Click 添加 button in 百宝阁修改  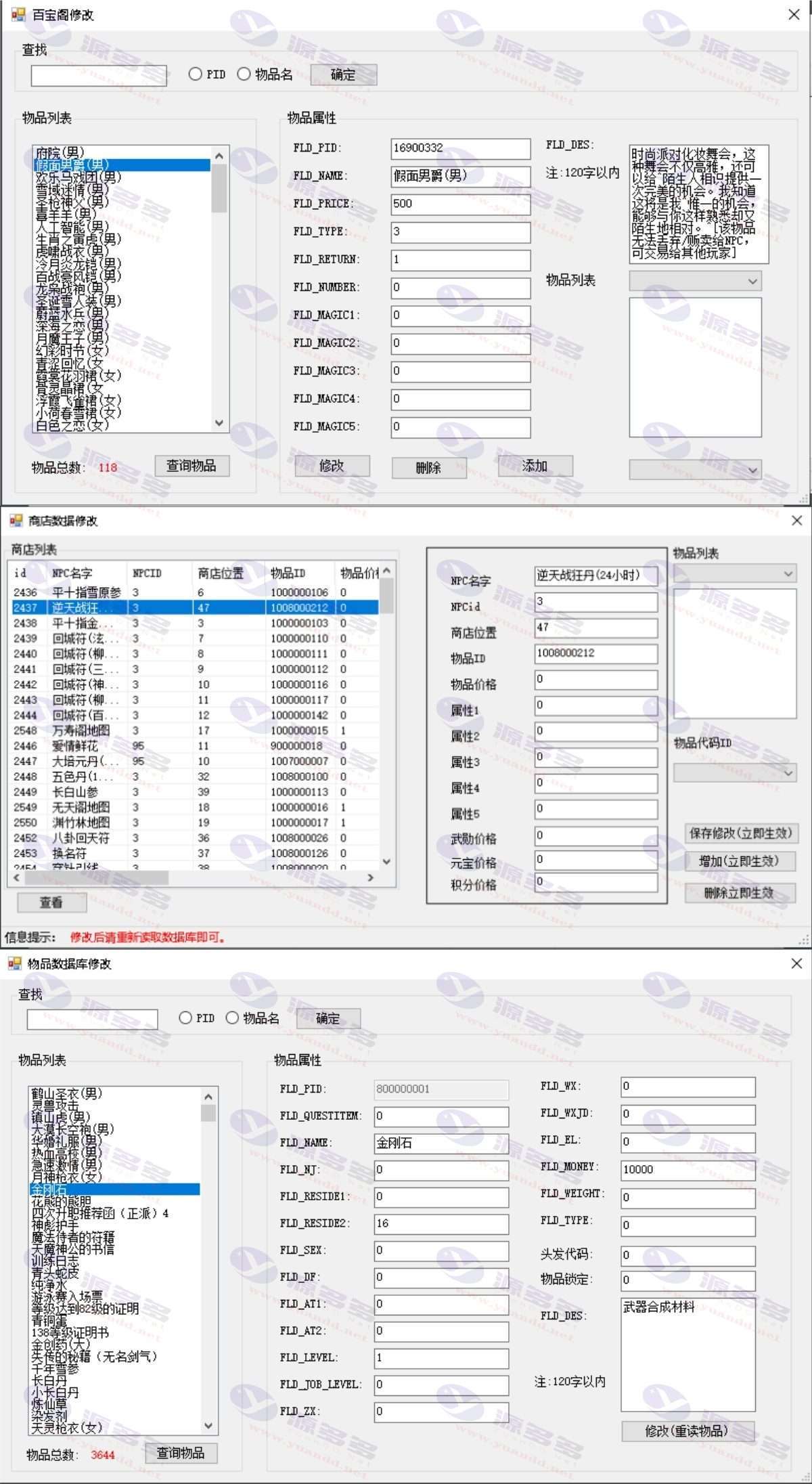point(535,466)
